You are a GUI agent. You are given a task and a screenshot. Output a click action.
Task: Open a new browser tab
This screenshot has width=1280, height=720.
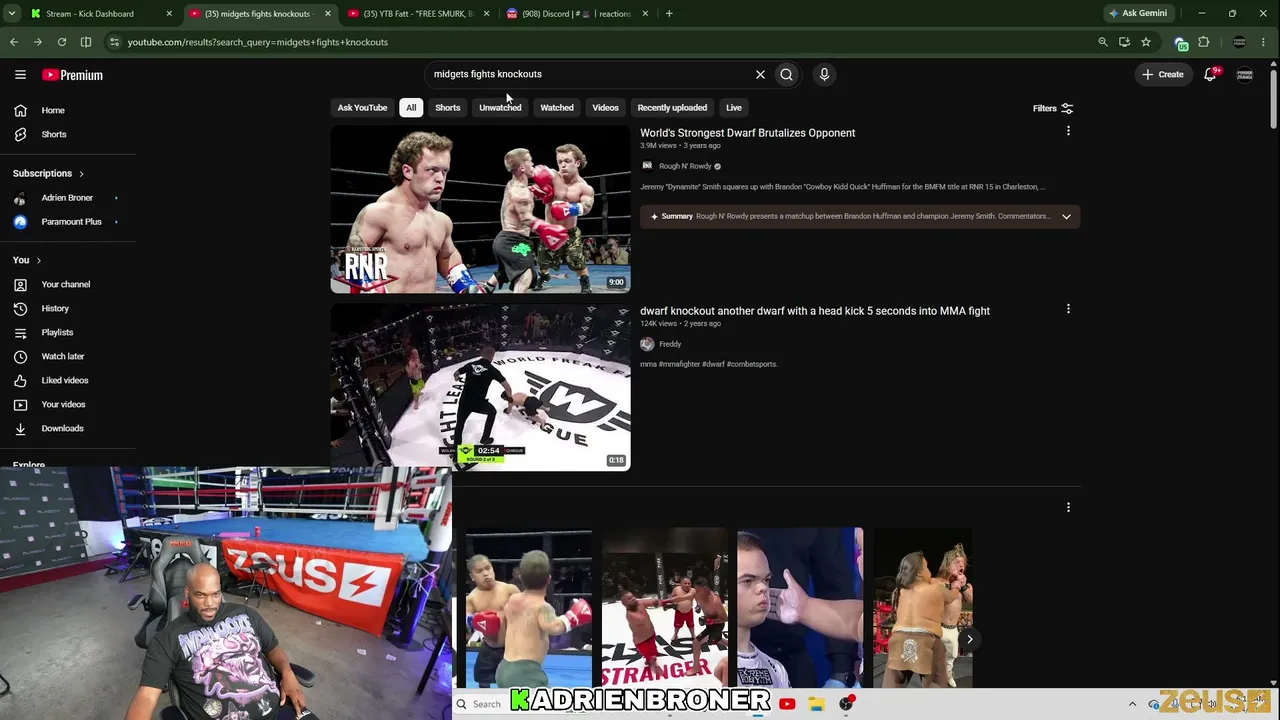[x=669, y=14]
